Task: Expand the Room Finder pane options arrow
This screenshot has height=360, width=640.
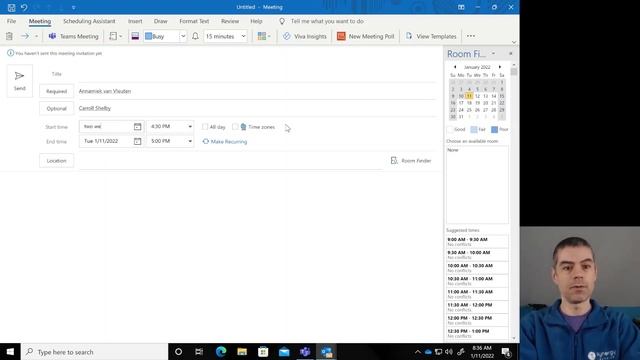Action: 493,53
